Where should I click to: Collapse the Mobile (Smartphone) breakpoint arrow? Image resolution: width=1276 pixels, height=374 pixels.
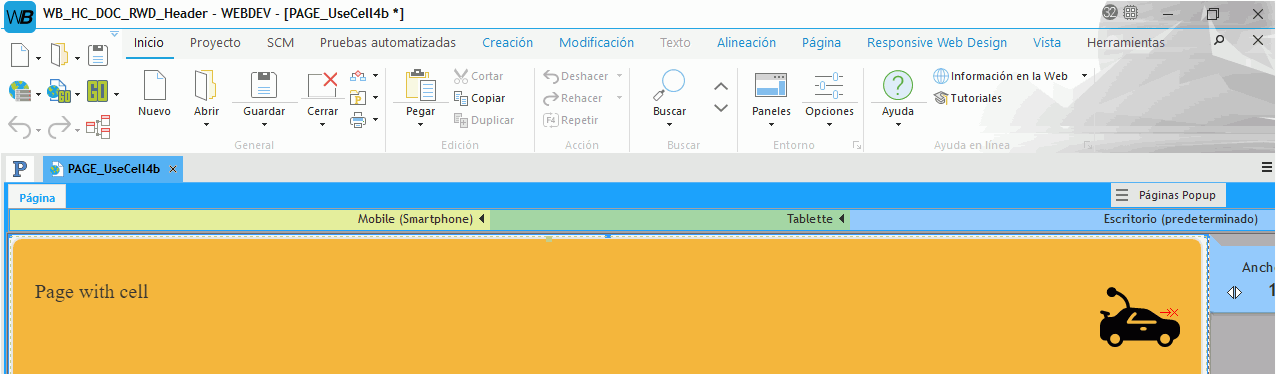pos(481,219)
